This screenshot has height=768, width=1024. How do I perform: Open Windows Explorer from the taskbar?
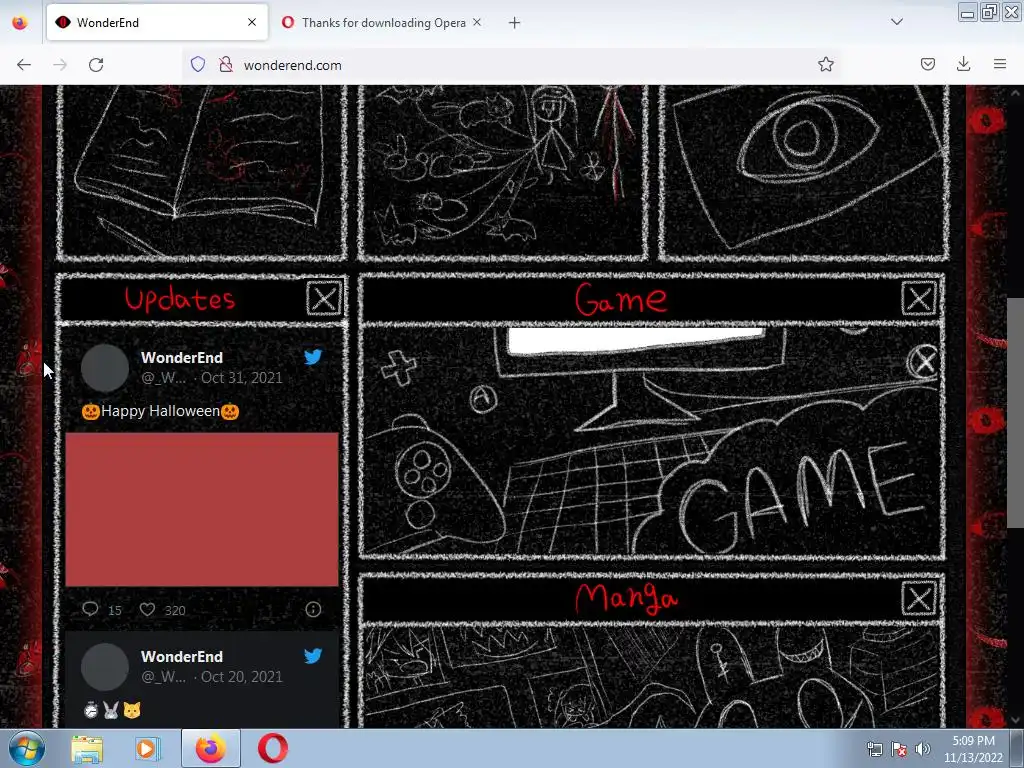point(87,749)
